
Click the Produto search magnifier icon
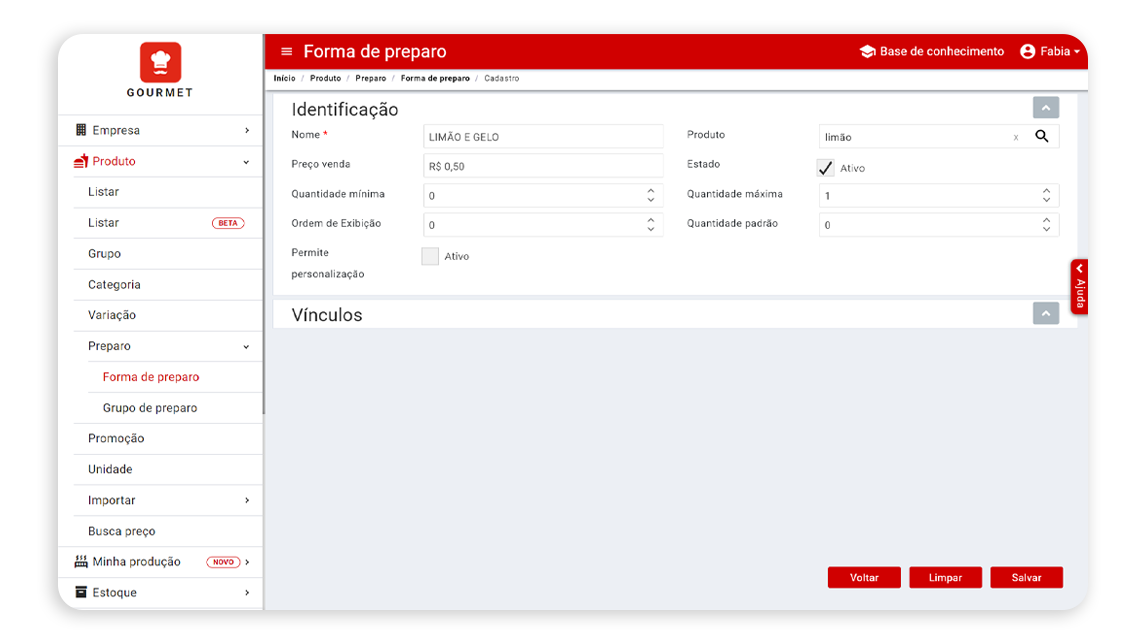click(1041, 136)
